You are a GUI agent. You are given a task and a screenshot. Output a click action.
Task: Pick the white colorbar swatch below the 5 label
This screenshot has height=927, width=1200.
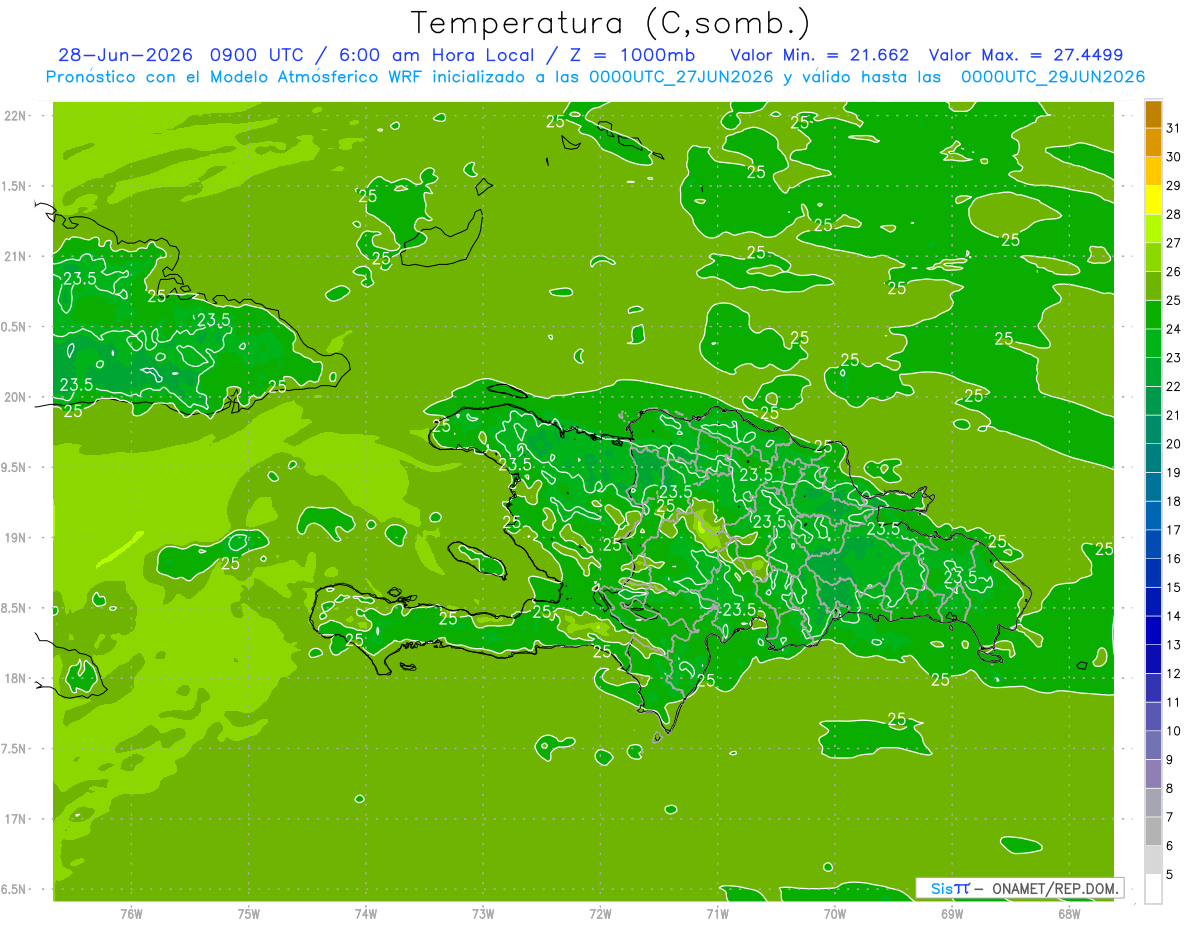(1153, 889)
